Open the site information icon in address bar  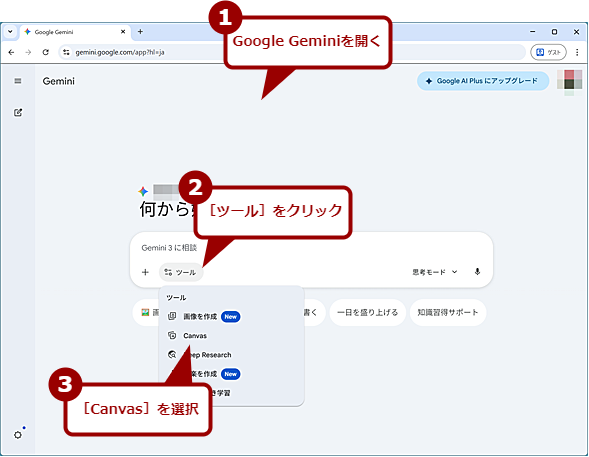pyautogui.click(x=66, y=52)
